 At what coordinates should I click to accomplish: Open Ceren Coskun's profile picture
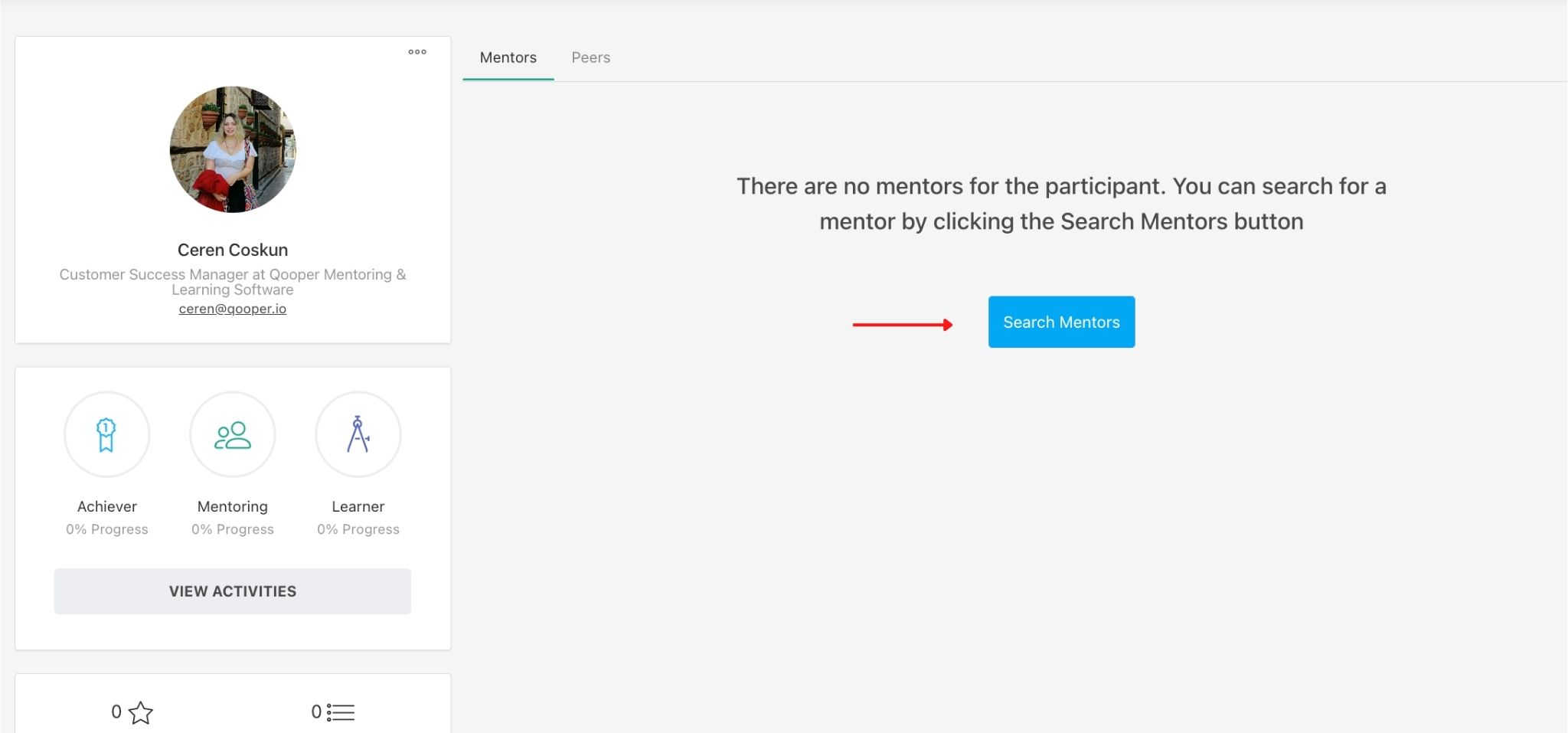pos(233,149)
